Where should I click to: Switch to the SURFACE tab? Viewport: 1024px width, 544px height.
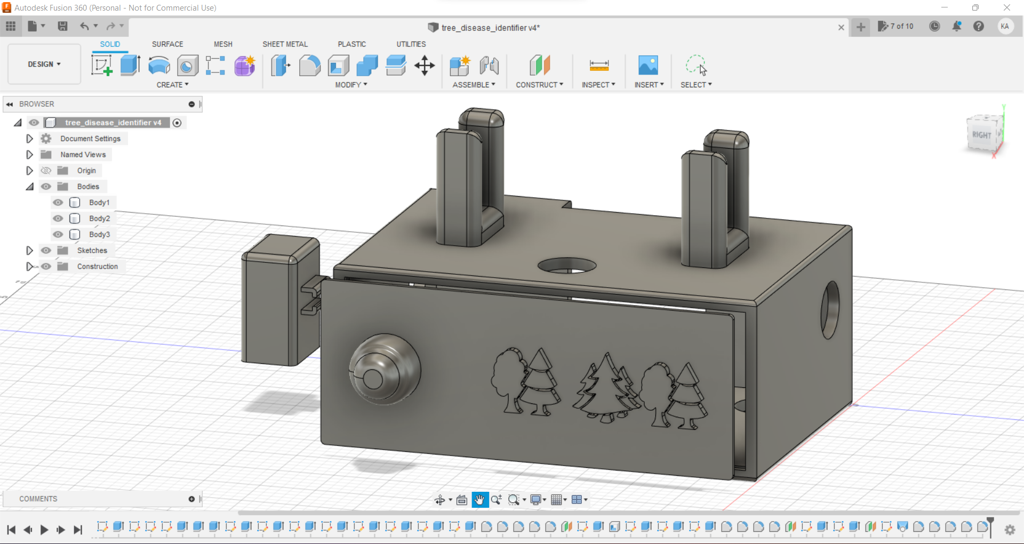167,44
